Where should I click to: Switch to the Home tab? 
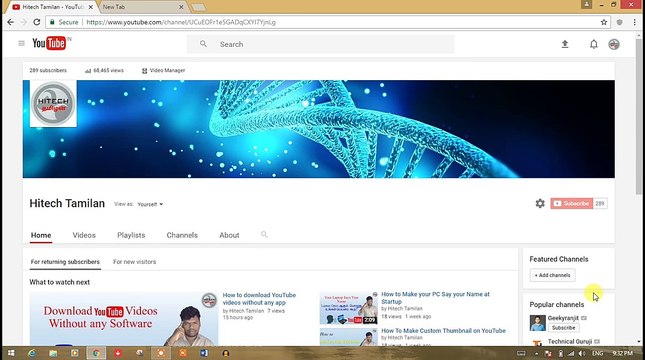[41, 235]
